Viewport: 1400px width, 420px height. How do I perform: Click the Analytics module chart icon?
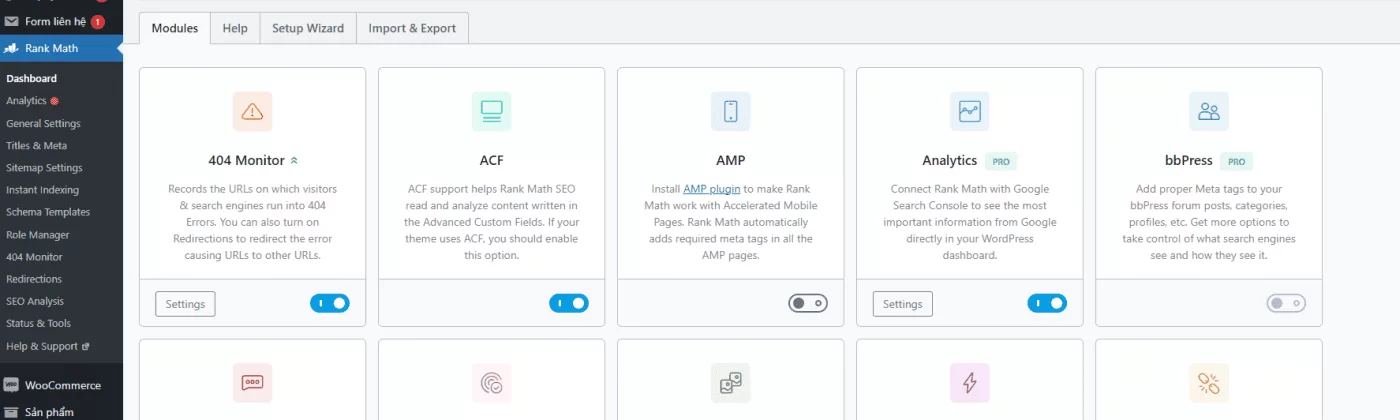969,112
